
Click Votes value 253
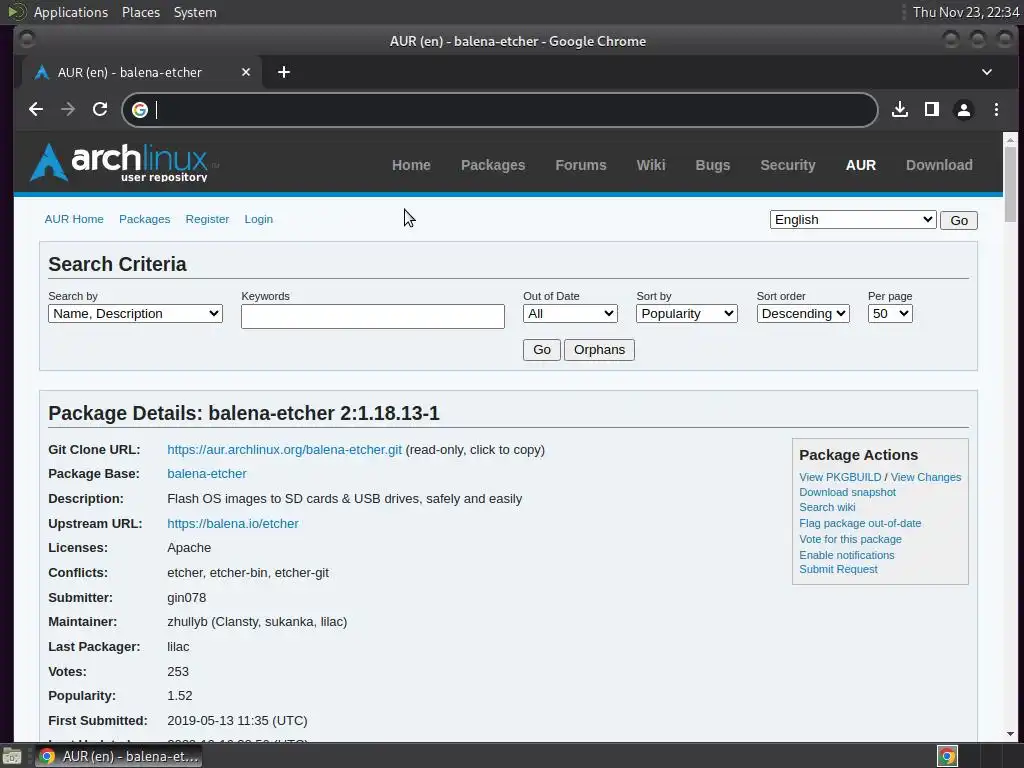point(178,671)
